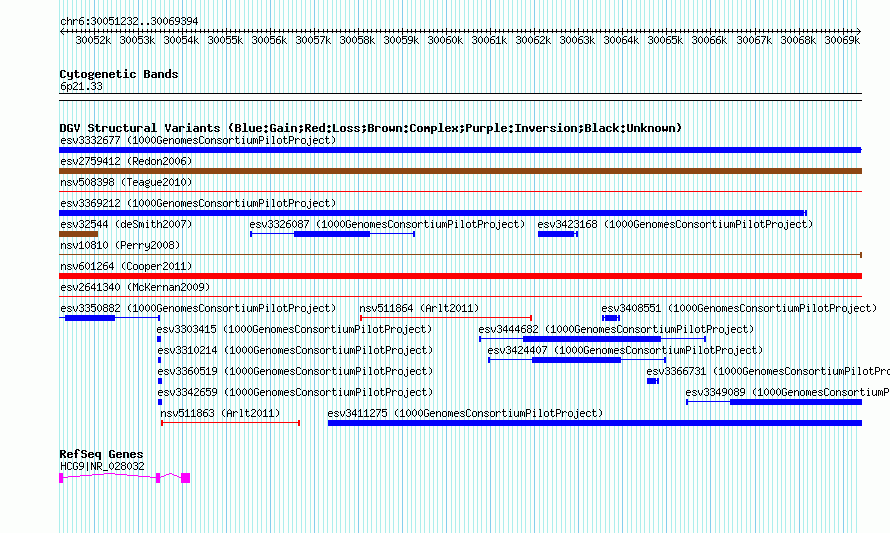The height and width of the screenshot is (533, 890).
Task: Open the esv3423168 variant label
Action: point(675,224)
